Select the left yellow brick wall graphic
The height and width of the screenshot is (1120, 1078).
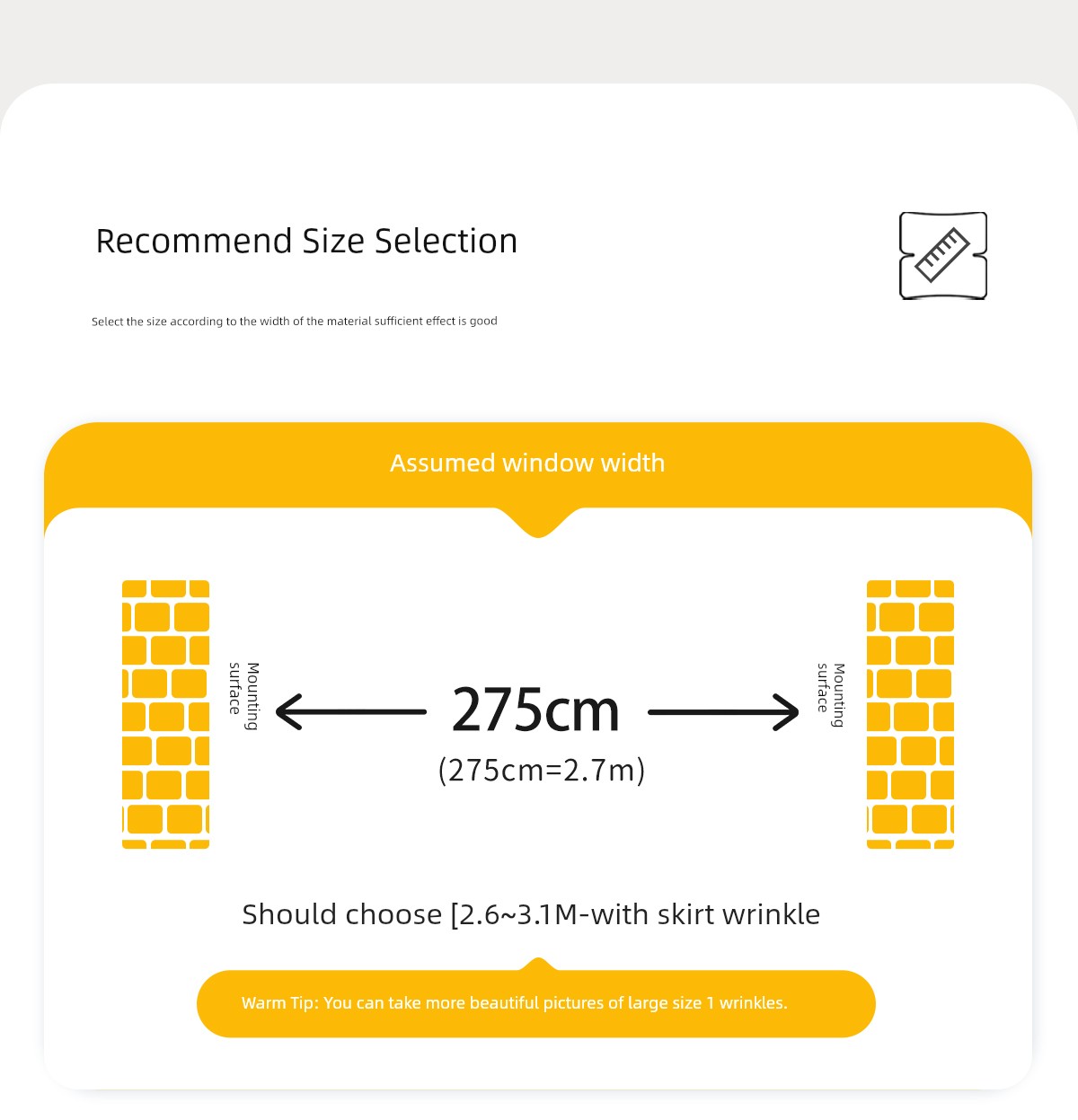point(165,714)
